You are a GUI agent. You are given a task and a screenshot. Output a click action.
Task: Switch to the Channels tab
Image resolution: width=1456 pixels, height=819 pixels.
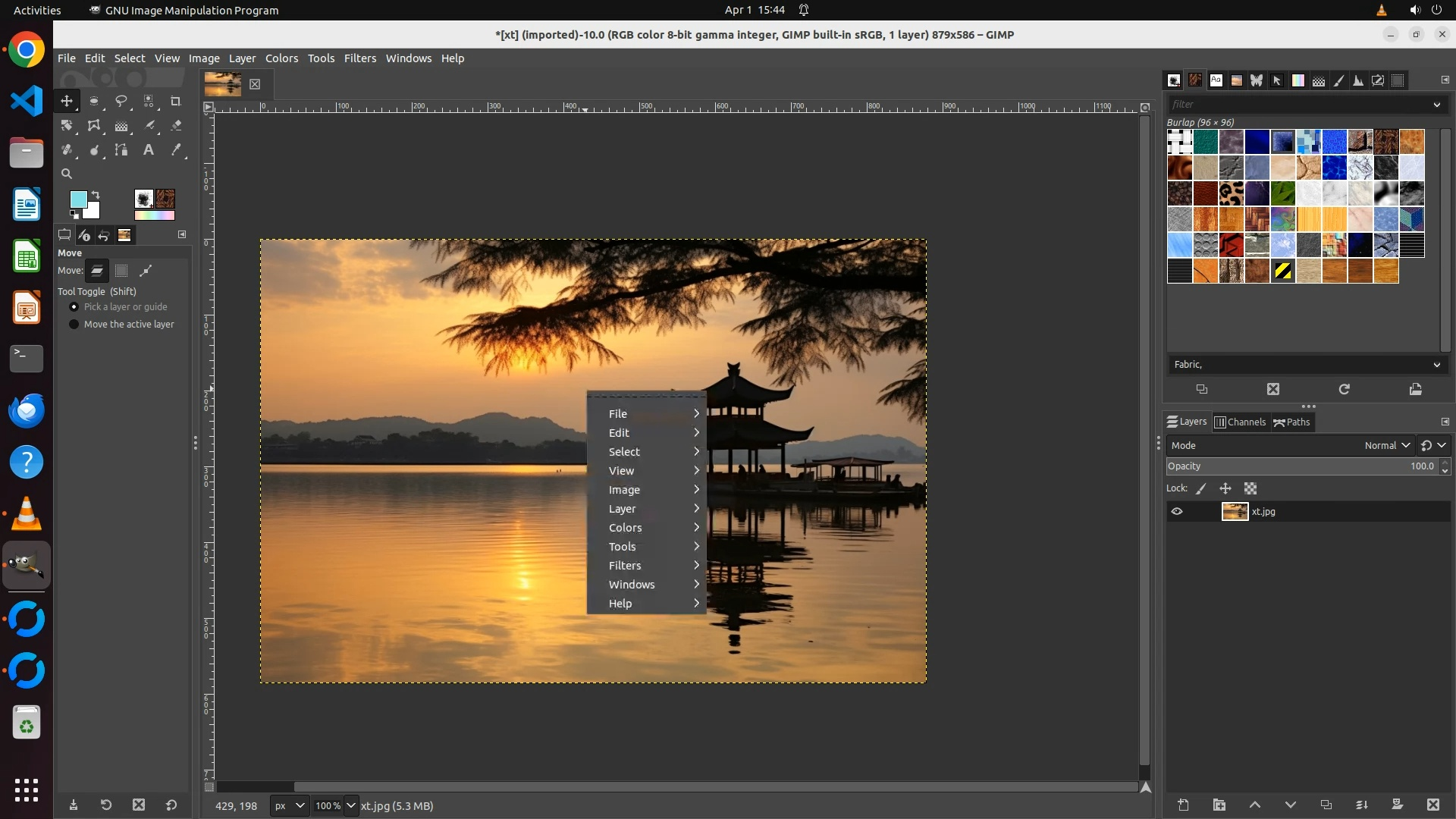click(1241, 422)
